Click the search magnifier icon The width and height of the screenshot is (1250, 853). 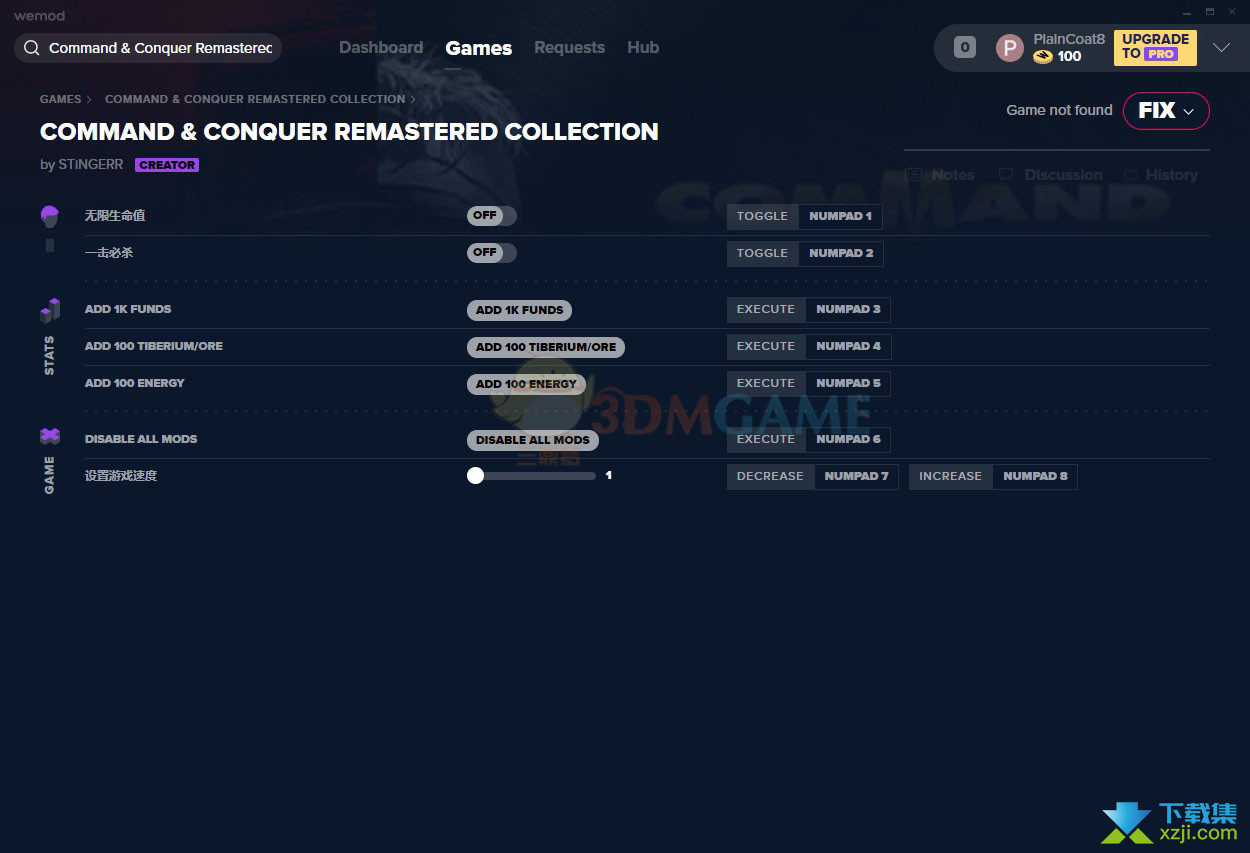(32, 48)
